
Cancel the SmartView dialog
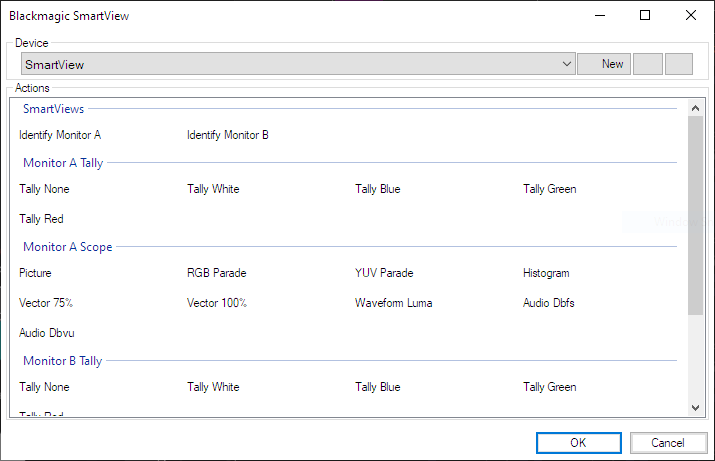668,443
